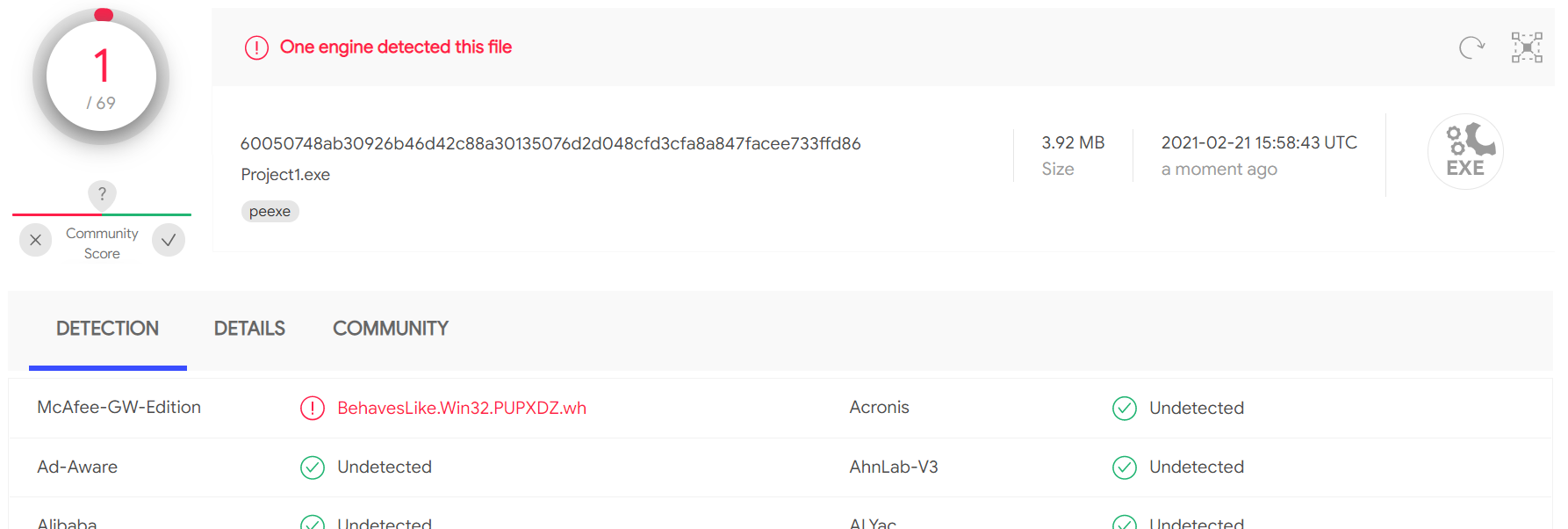Viewport: 1568px width, 529px height.
Task: Click the community score question mark
Action: tap(102, 194)
